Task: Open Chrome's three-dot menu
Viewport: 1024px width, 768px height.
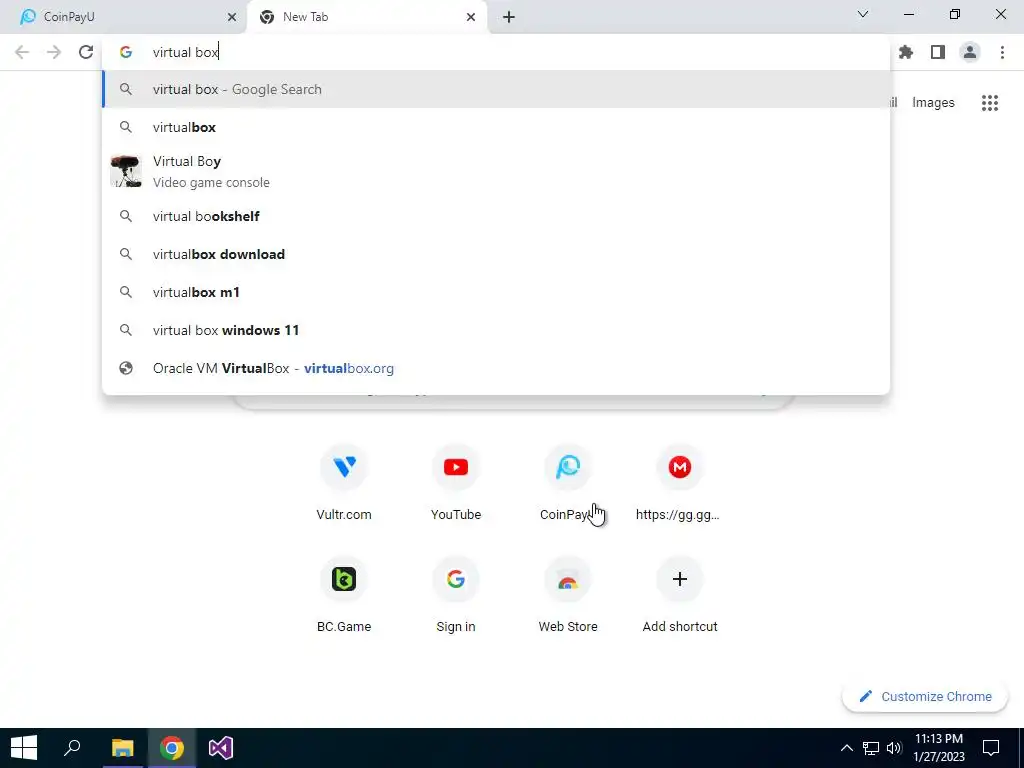Action: click(1002, 52)
